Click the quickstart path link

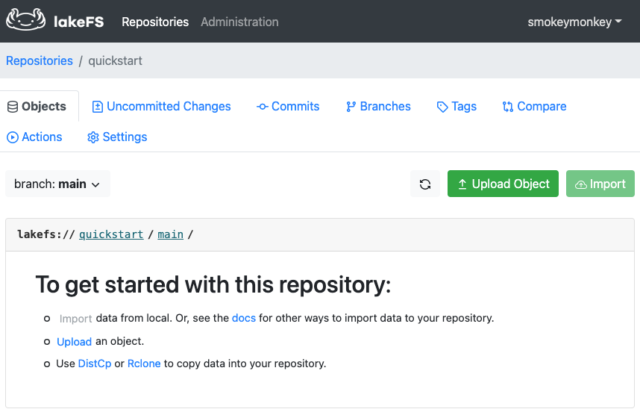tap(111, 234)
